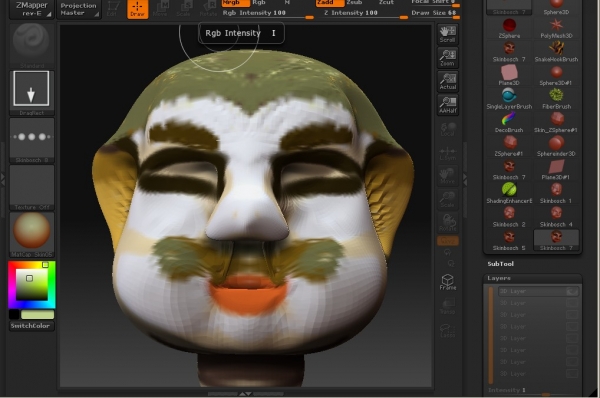Viewport: 600px width, 398px height.
Task: Click the Scroll canvas icon
Action: click(x=447, y=34)
